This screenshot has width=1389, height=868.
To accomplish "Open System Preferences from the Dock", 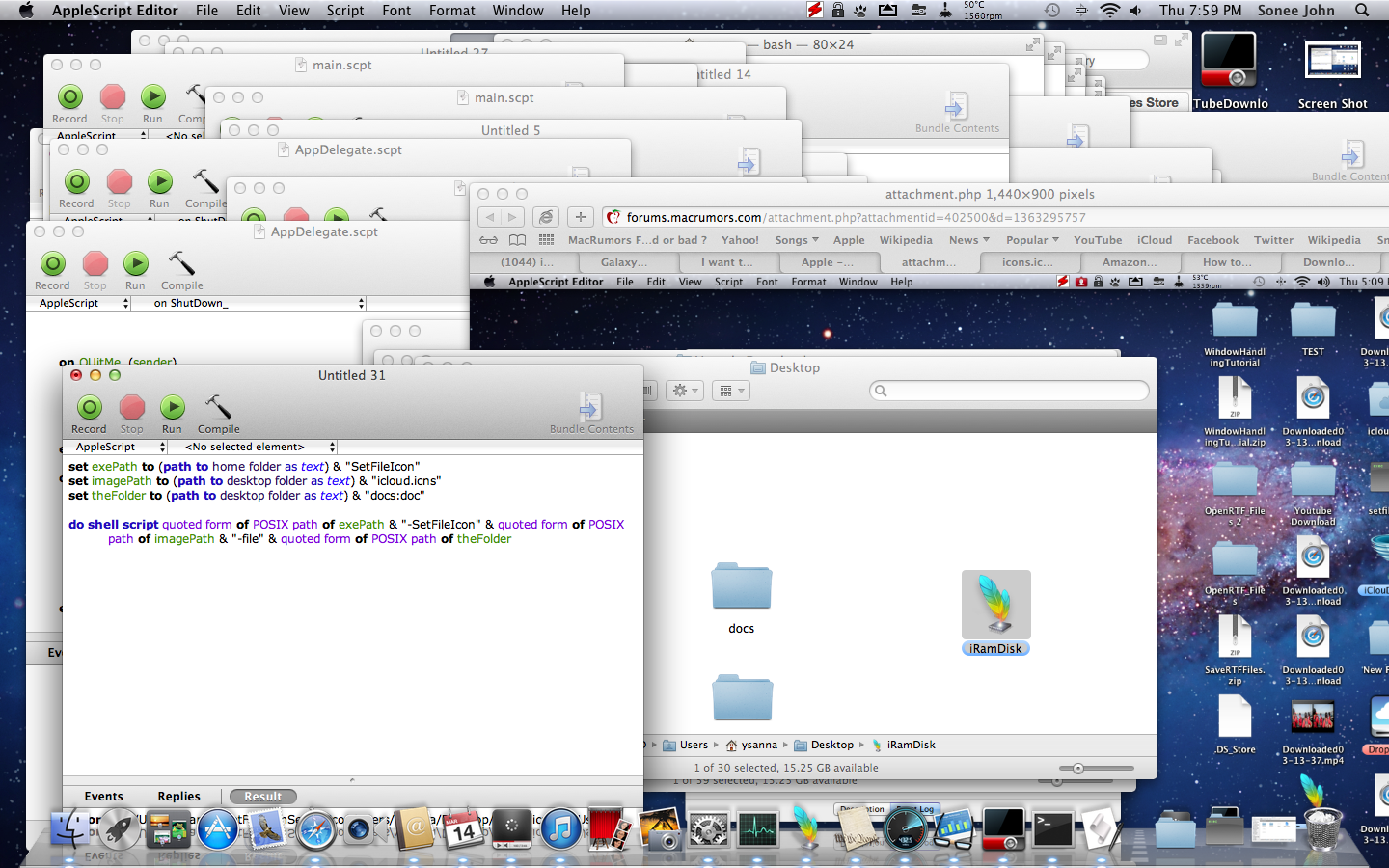I will [x=708, y=828].
